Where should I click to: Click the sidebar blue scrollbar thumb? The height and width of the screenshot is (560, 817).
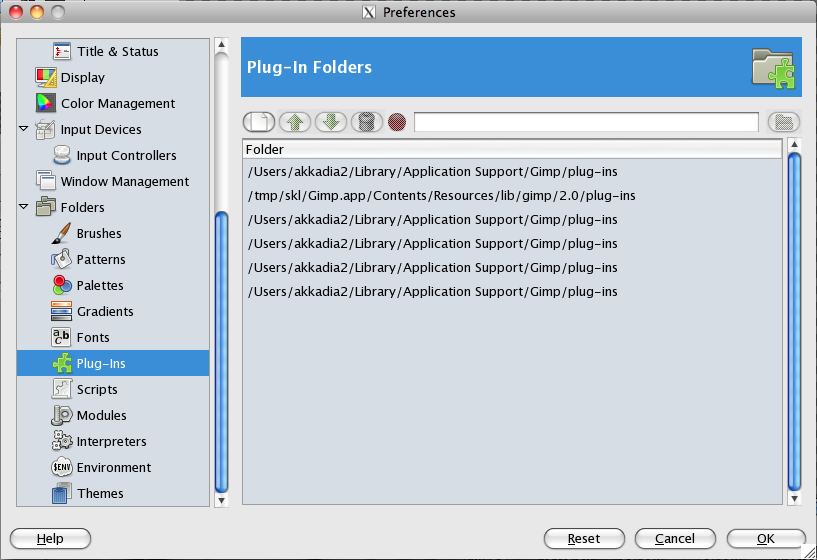tap(221, 352)
